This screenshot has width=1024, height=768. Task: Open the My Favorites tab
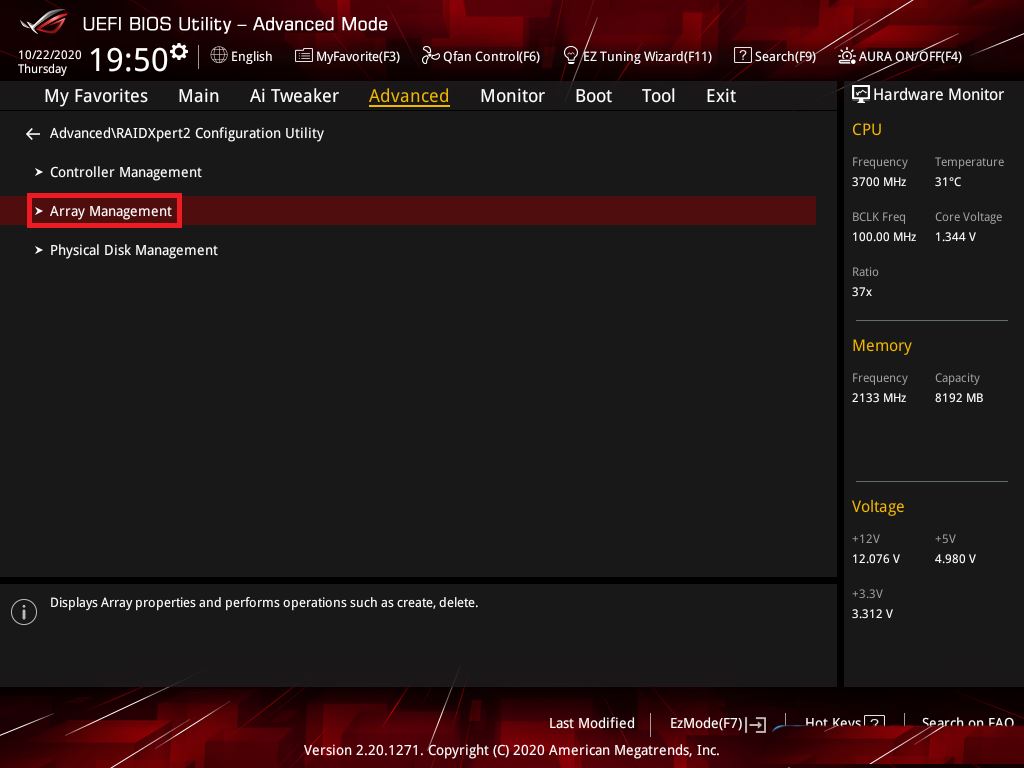(96, 96)
